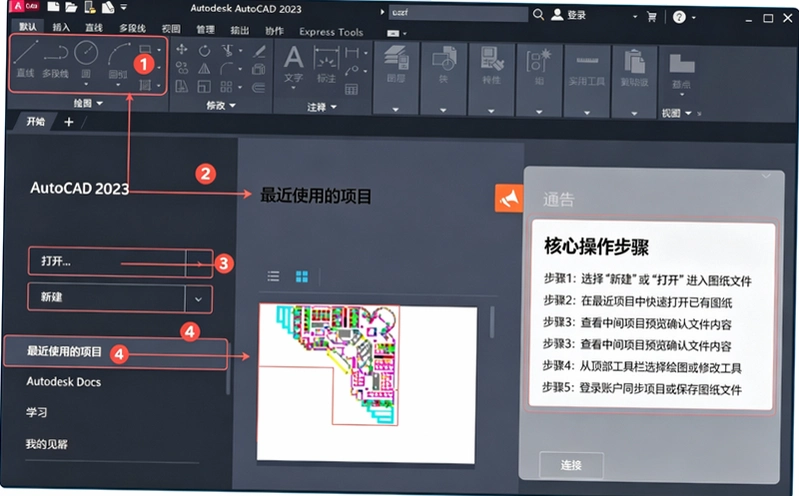Select the Explode tool in the Modify panel
The height and width of the screenshot is (496, 799).
tap(259, 69)
